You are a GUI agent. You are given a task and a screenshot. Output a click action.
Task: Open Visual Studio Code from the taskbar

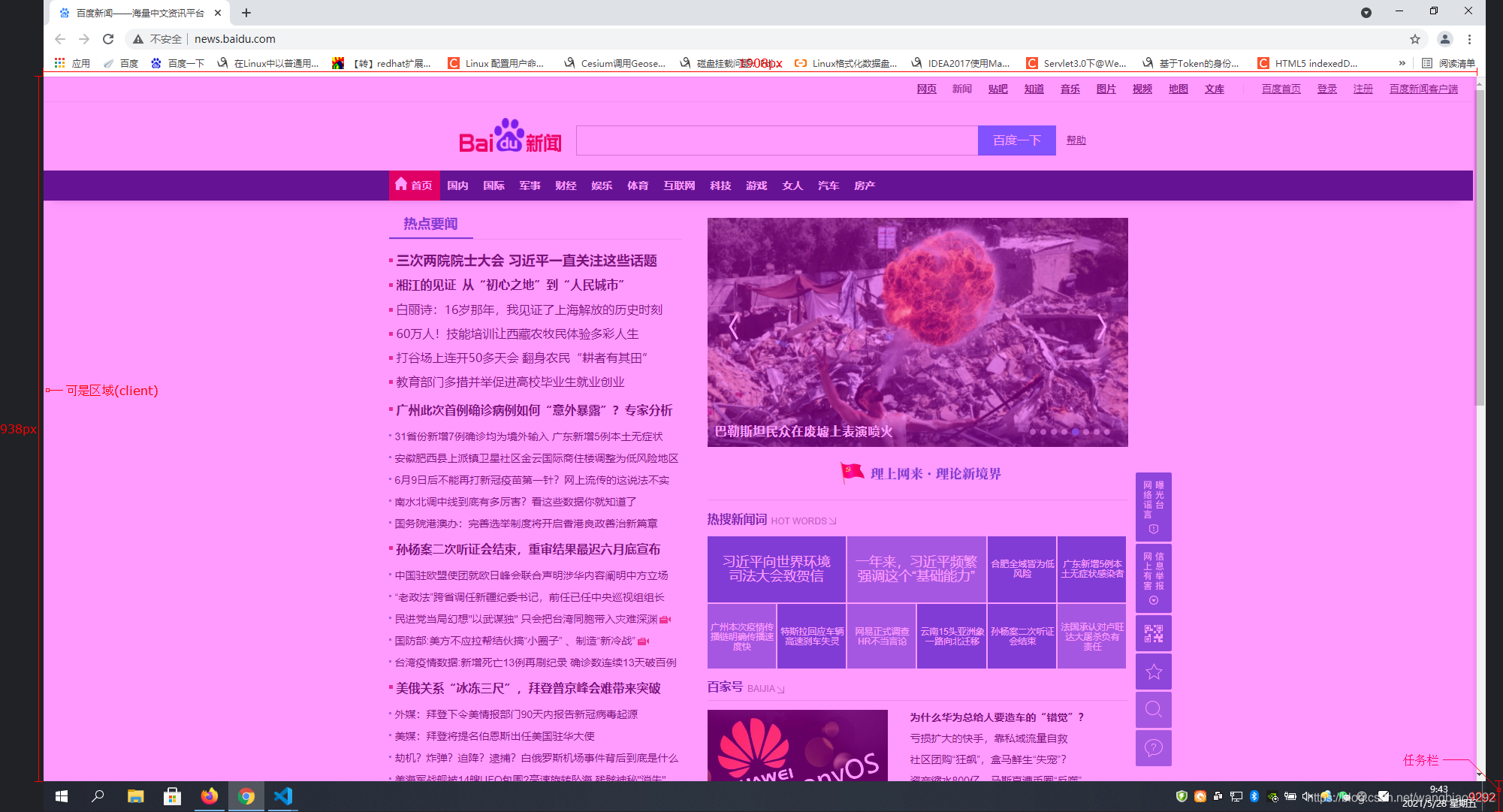click(x=283, y=796)
